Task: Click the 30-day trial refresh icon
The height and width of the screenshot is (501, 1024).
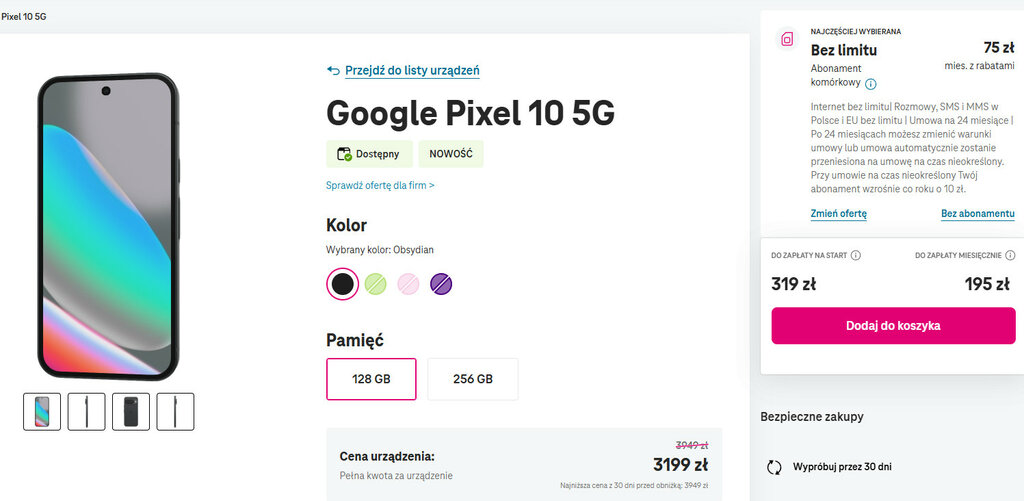Action: [773, 467]
